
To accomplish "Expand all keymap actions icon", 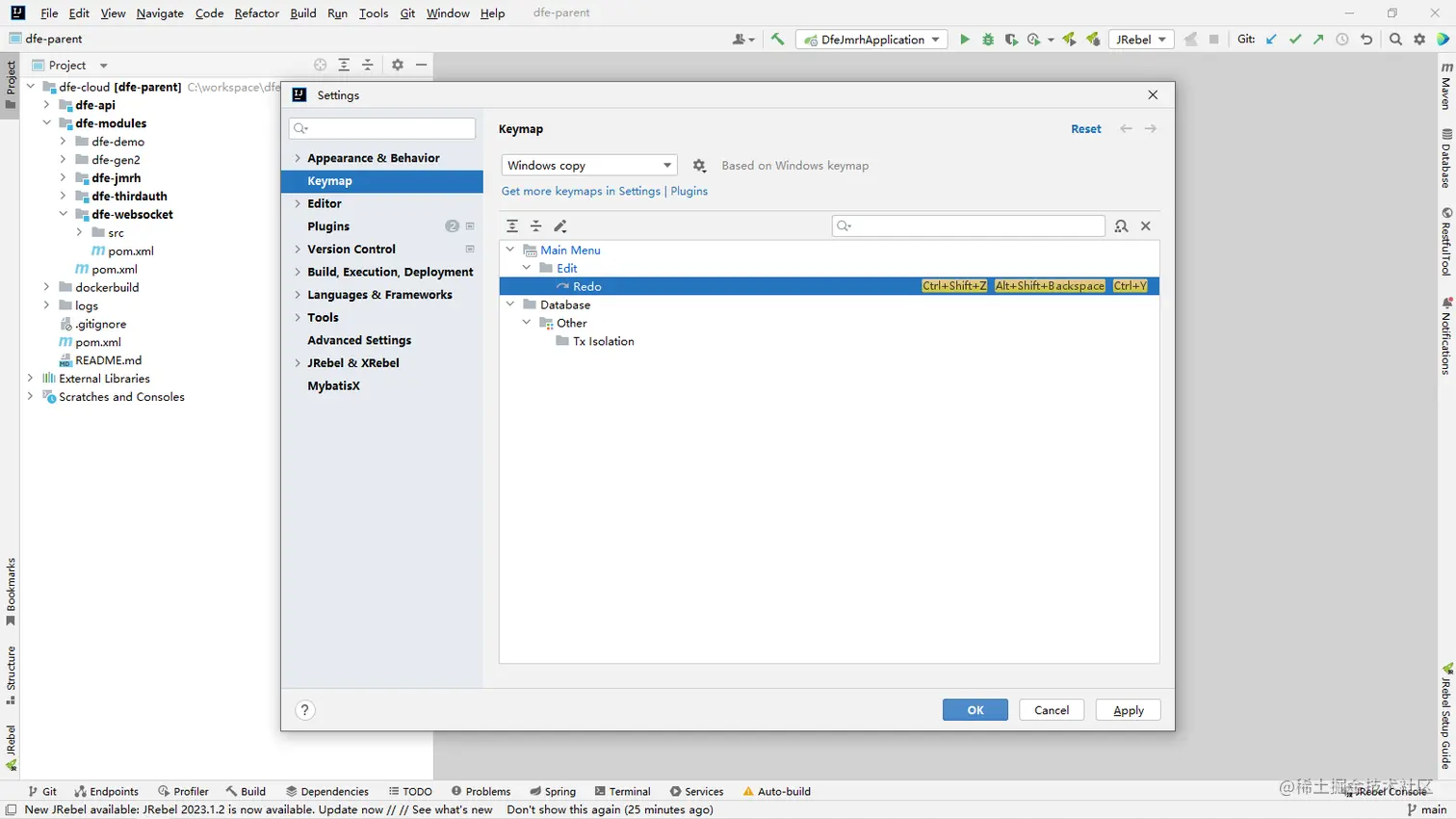I will 512,225.
